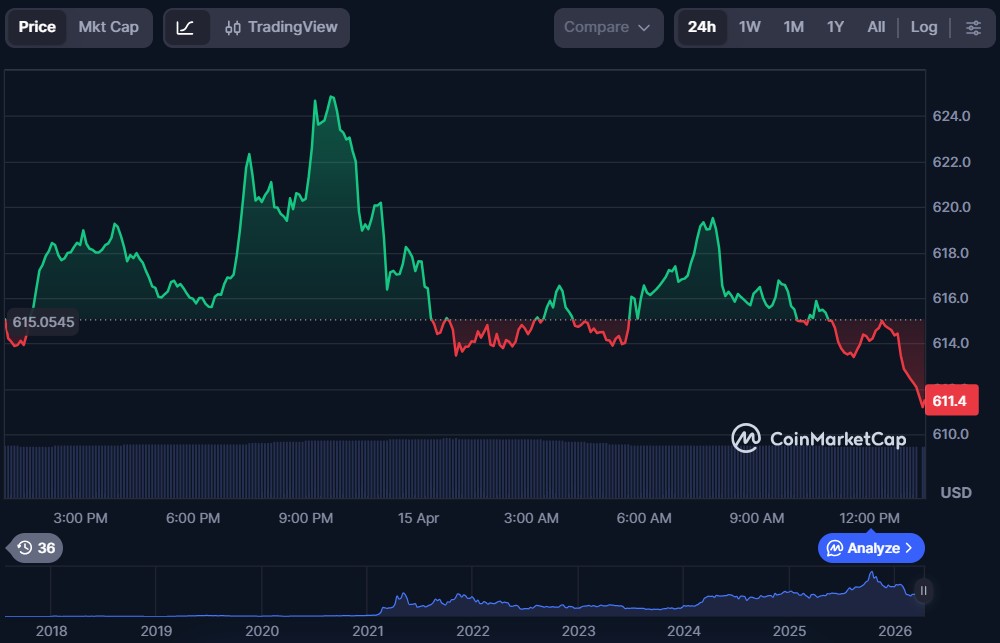Select the 1W time range
Viewport: 1000px width, 643px height.
(750, 27)
